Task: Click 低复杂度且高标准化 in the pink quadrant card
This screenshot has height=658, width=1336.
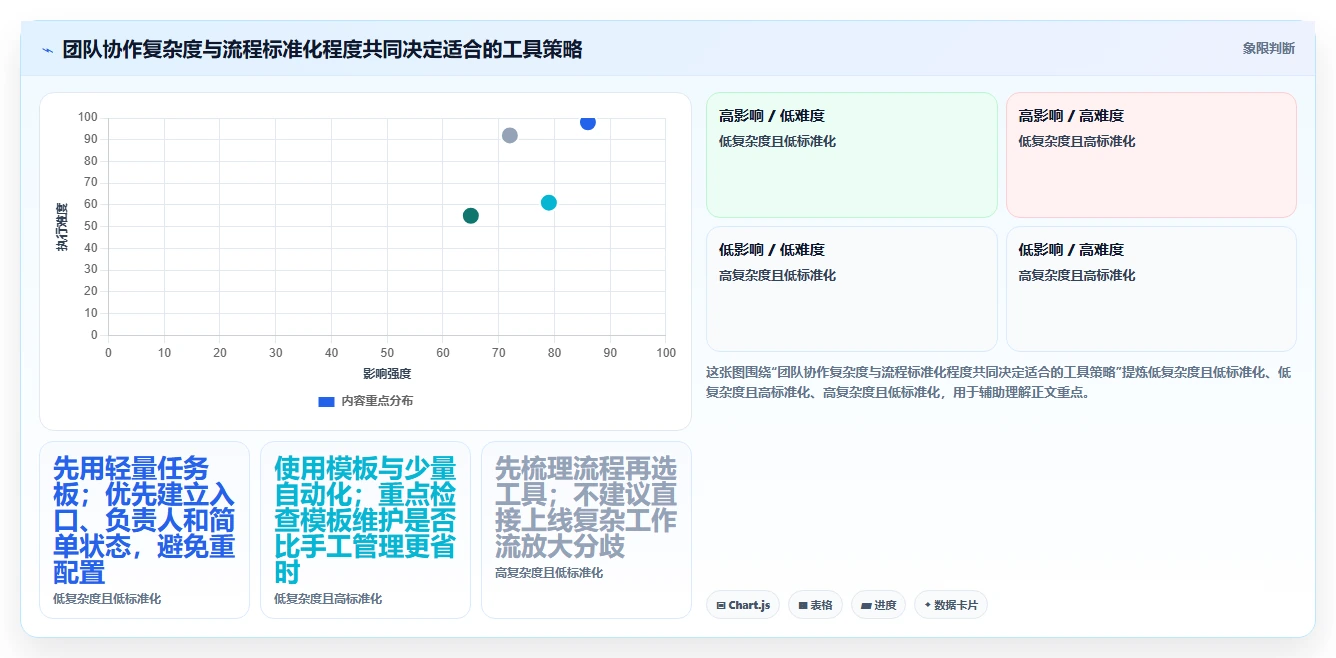Action: [x=1077, y=141]
